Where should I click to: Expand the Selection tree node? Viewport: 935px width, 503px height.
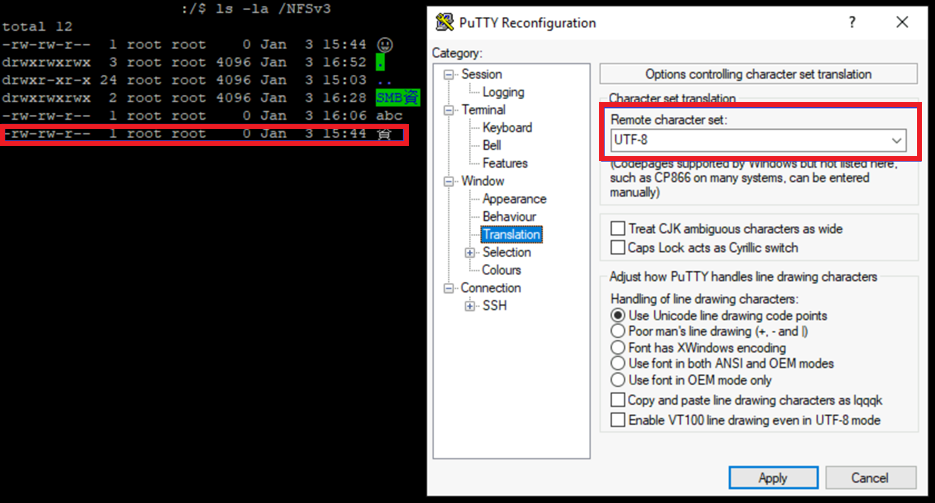click(x=470, y=253)
